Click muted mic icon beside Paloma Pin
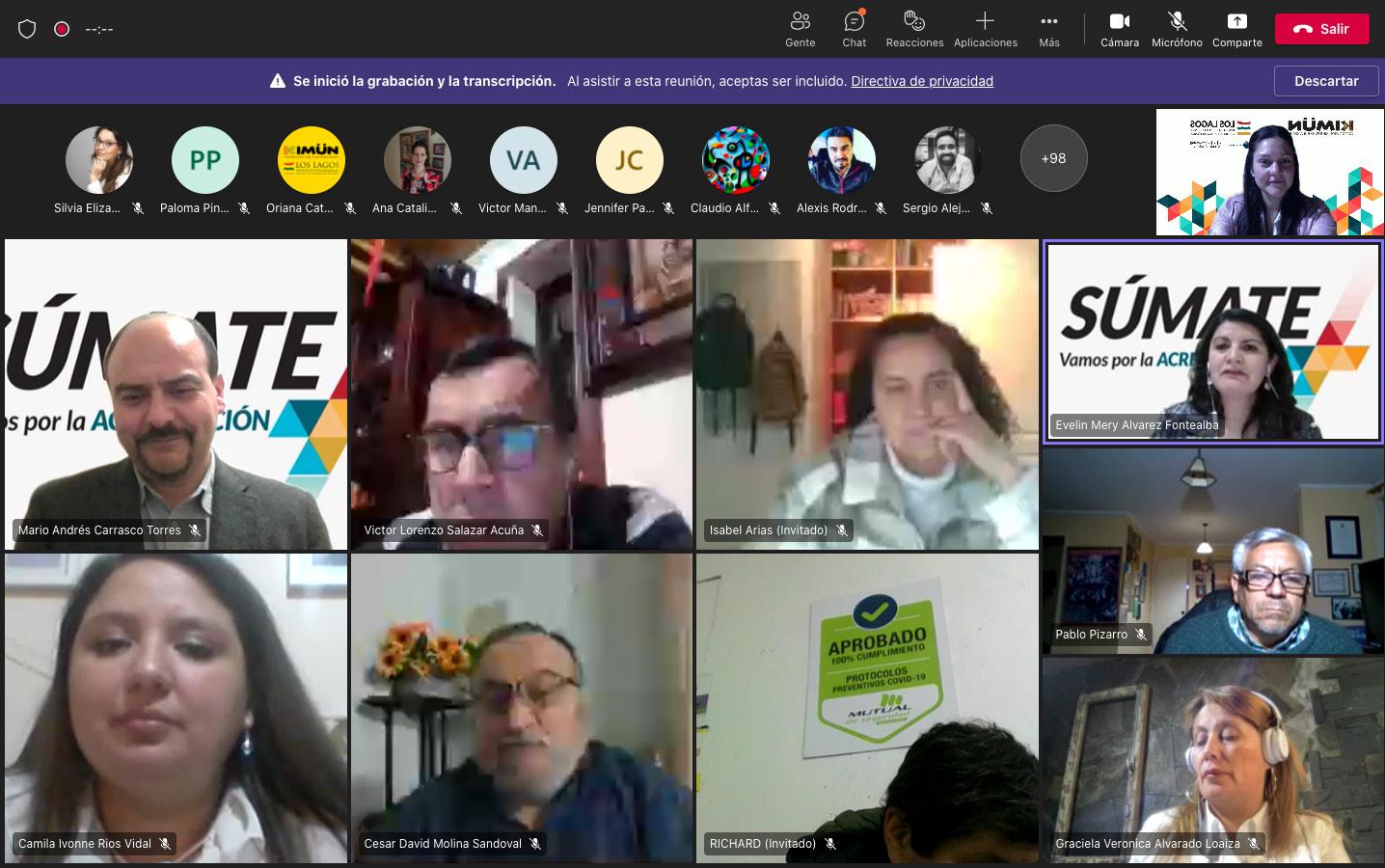The height and width of the screenshot is (868, 1385). coord(244,208)
